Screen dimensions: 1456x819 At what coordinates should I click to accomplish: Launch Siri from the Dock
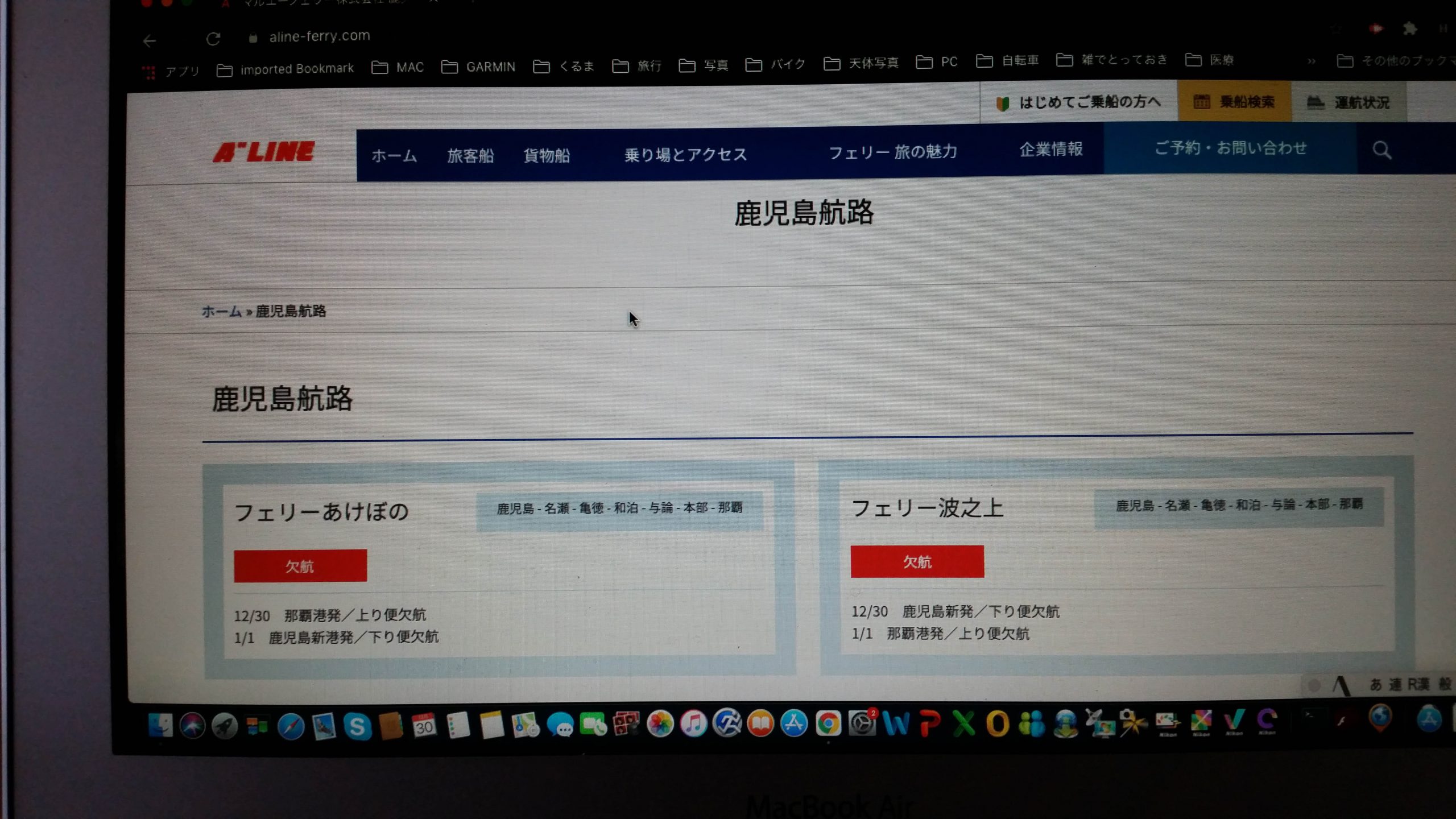[192, 726]
